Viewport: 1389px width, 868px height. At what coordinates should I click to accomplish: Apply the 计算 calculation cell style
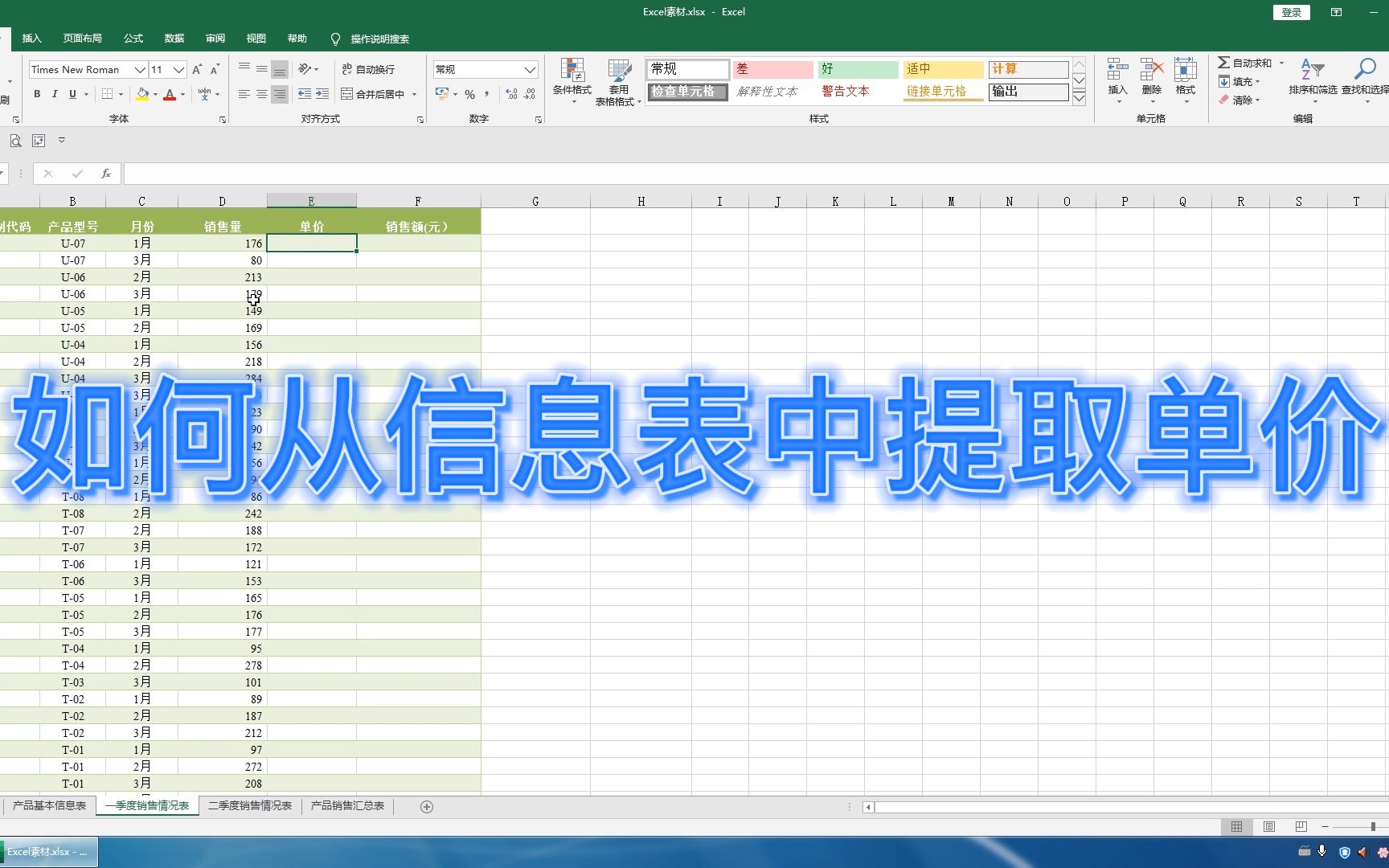1028,69
